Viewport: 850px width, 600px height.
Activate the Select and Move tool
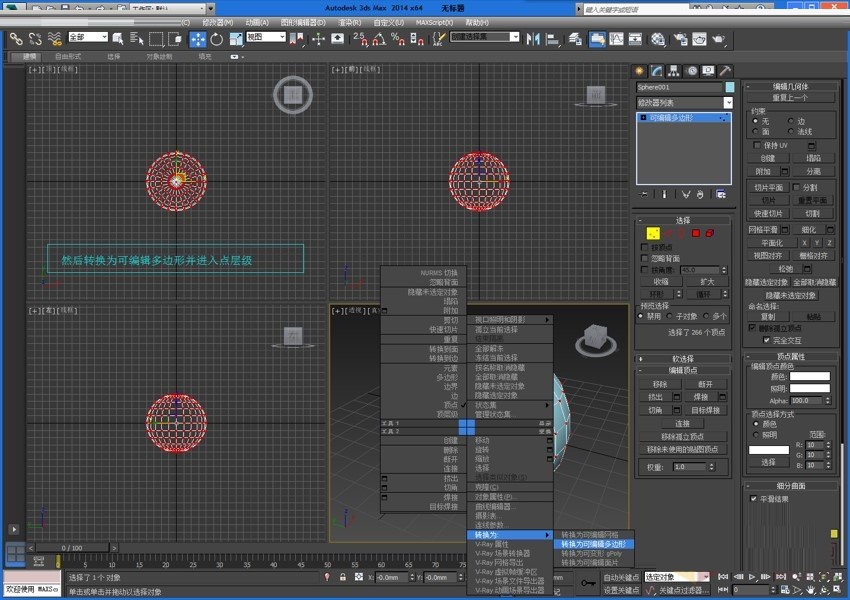197,39
